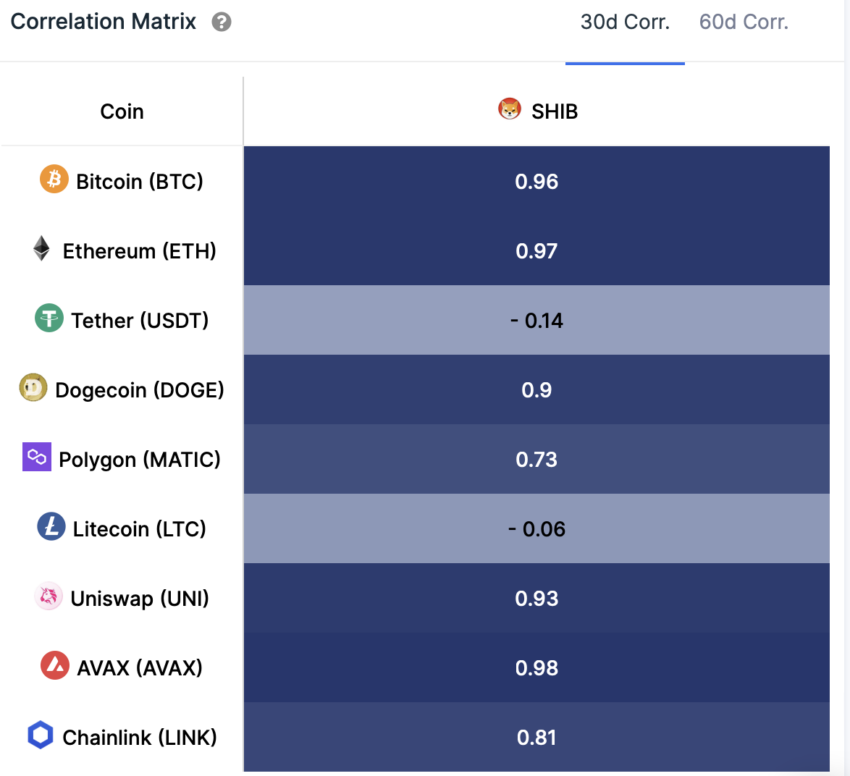The width and height of the screenshot is (850, 776).
Task: Click the Polygon purple logo icon
Action: pyautogui.click(x=37, y=457)
